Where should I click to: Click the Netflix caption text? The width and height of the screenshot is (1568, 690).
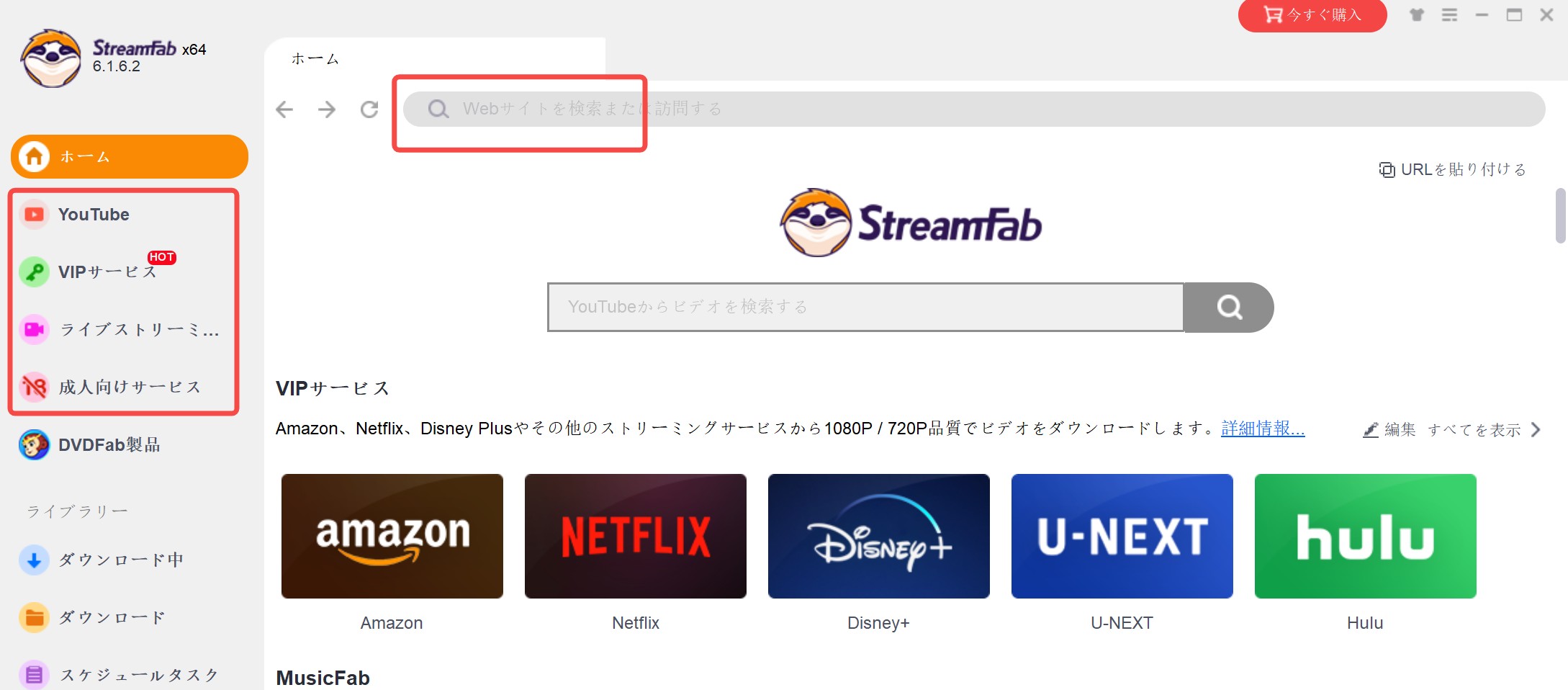636,623
